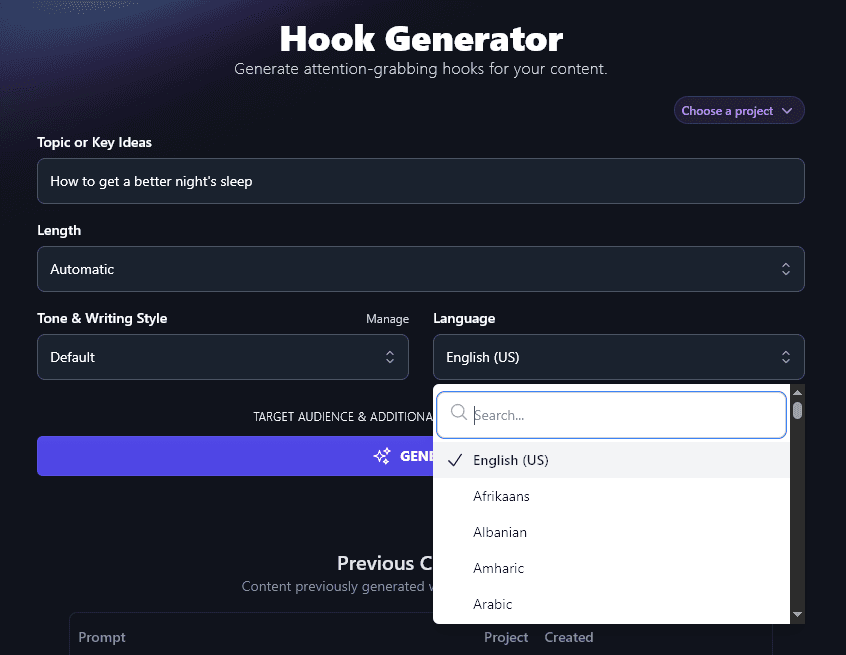
Task: Click the search magnifier icon in the language search
Action: tap(458, 412)
